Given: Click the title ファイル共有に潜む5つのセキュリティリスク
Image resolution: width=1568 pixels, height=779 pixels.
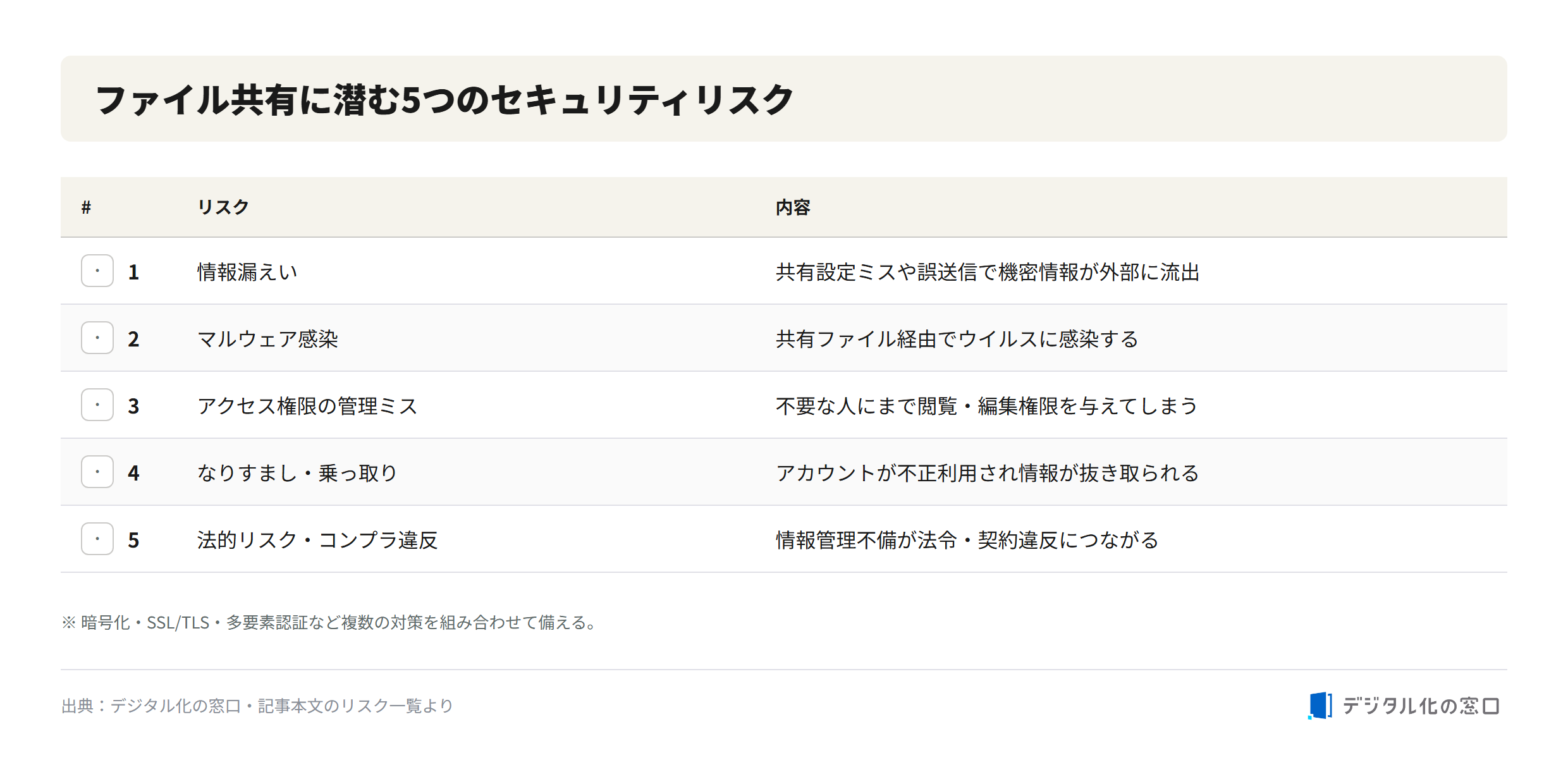Looking at the screenshot, I should pyautogui.click(x=444, y=100).
